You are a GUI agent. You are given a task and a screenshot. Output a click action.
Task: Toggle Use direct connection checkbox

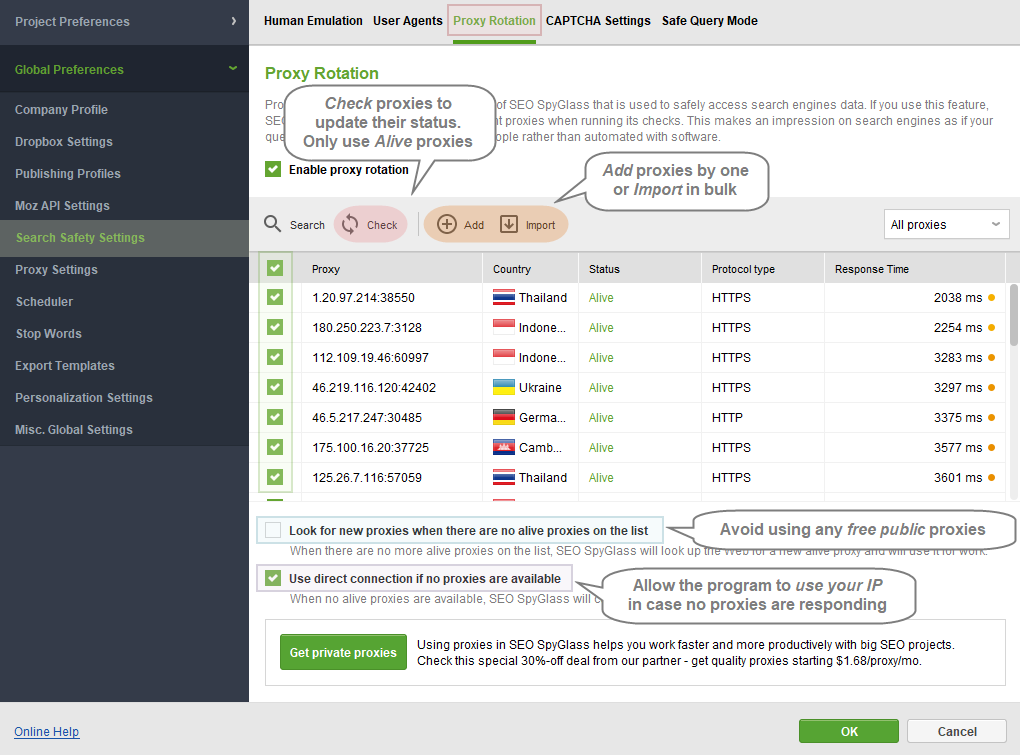click(273, 578)
